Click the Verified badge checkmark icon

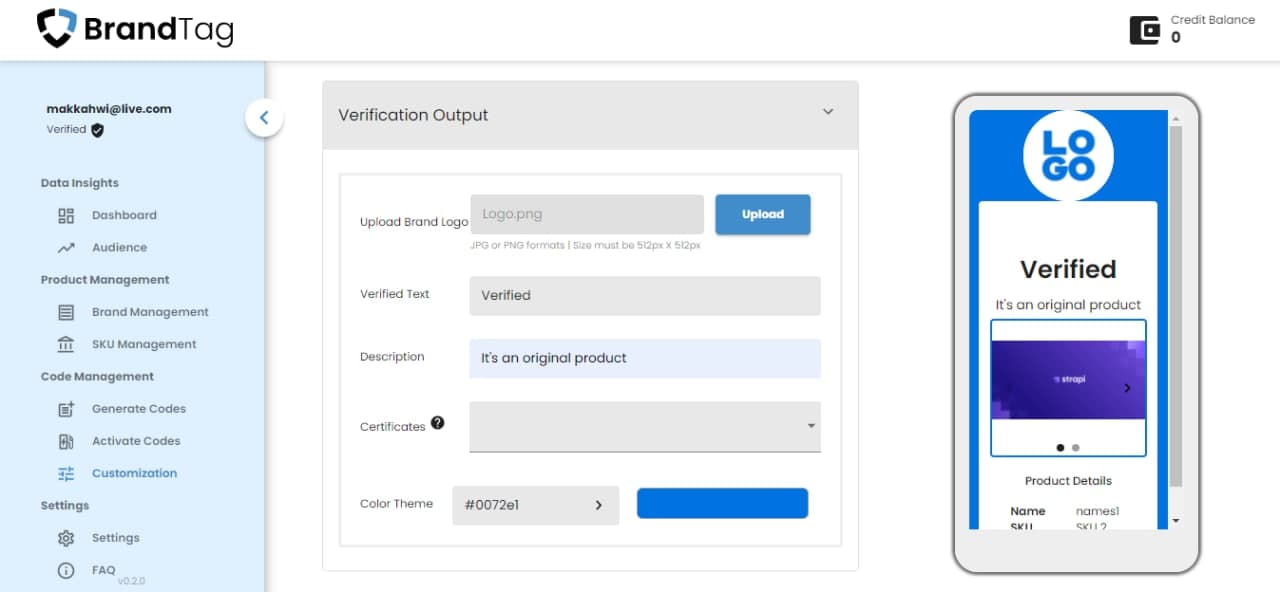click(97, 130)
